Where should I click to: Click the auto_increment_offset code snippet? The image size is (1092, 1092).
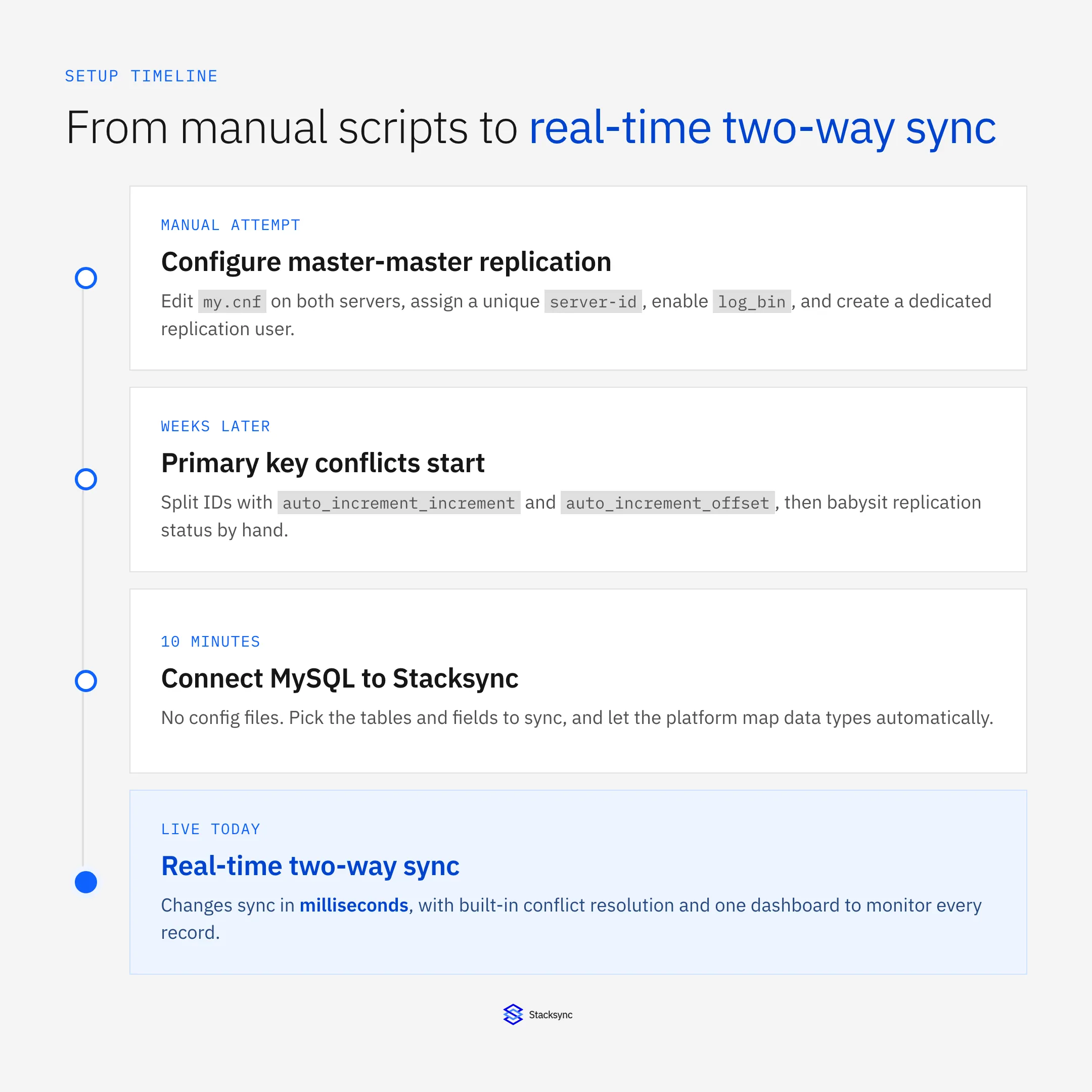pos(667,503)
